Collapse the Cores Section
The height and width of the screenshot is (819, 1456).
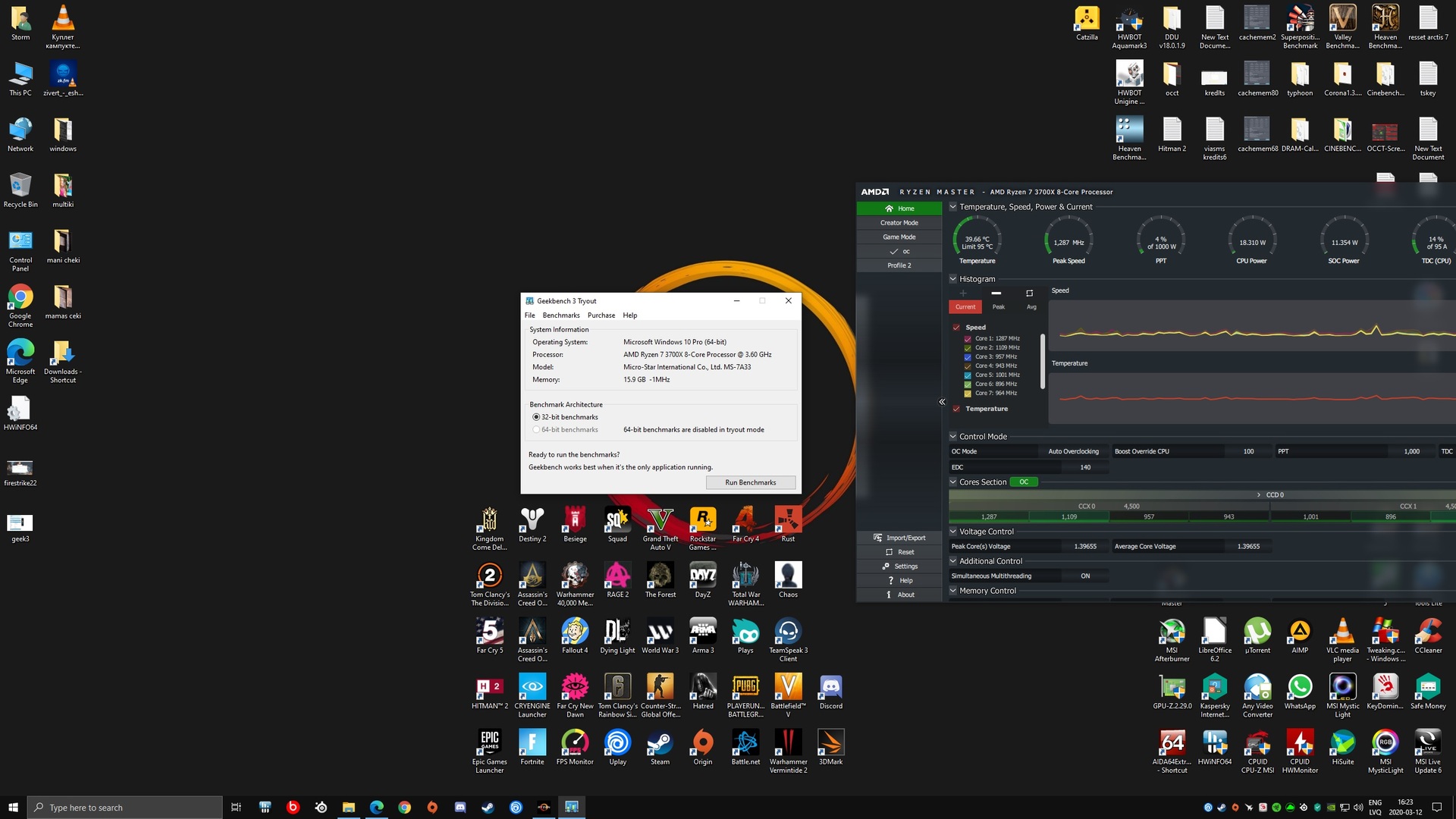[x=953, y=482]
